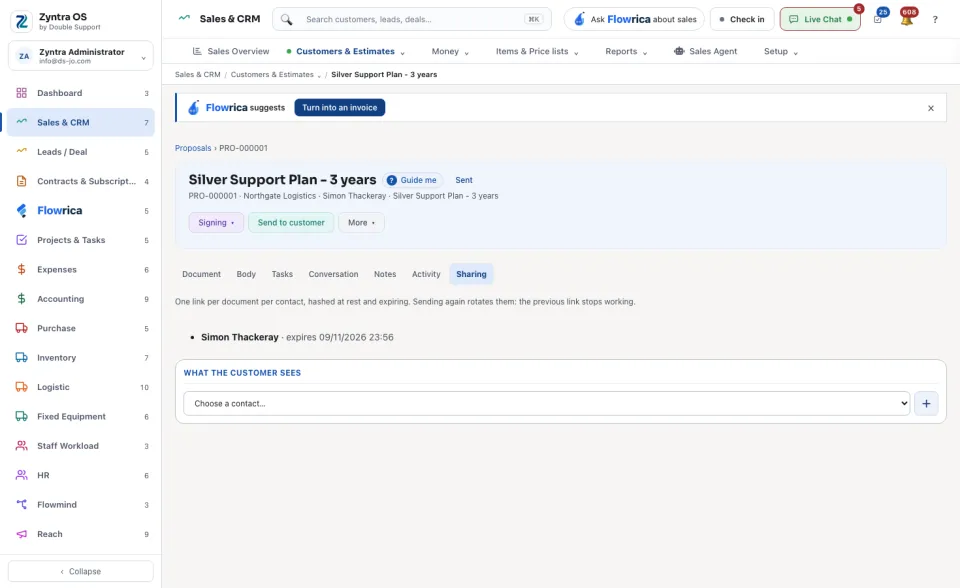The image size is (960, 588).
Task: Click the Sent status label
Action: click(463, 180)
